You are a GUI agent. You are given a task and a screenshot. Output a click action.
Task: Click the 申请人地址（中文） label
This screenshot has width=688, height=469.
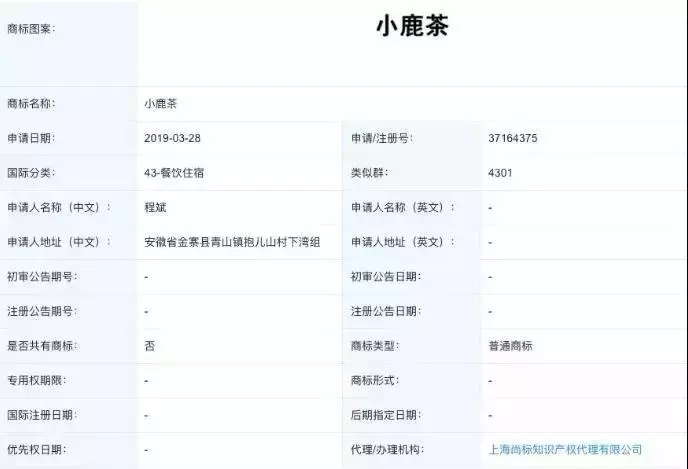click(x=59, y=242)
